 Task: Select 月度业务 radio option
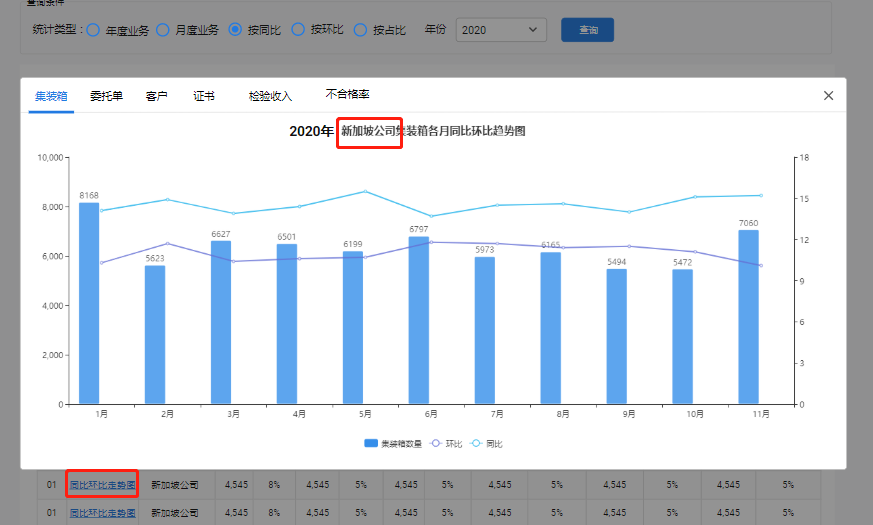(163, 30)
